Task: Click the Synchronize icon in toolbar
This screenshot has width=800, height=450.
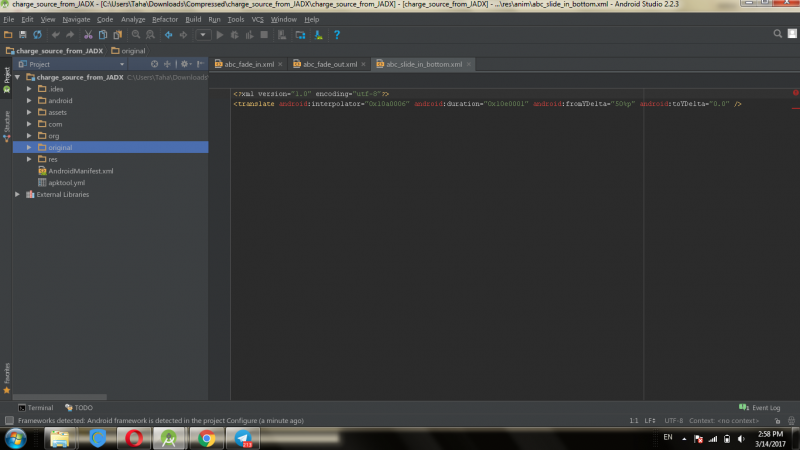Action: click(x=37, y=34)
